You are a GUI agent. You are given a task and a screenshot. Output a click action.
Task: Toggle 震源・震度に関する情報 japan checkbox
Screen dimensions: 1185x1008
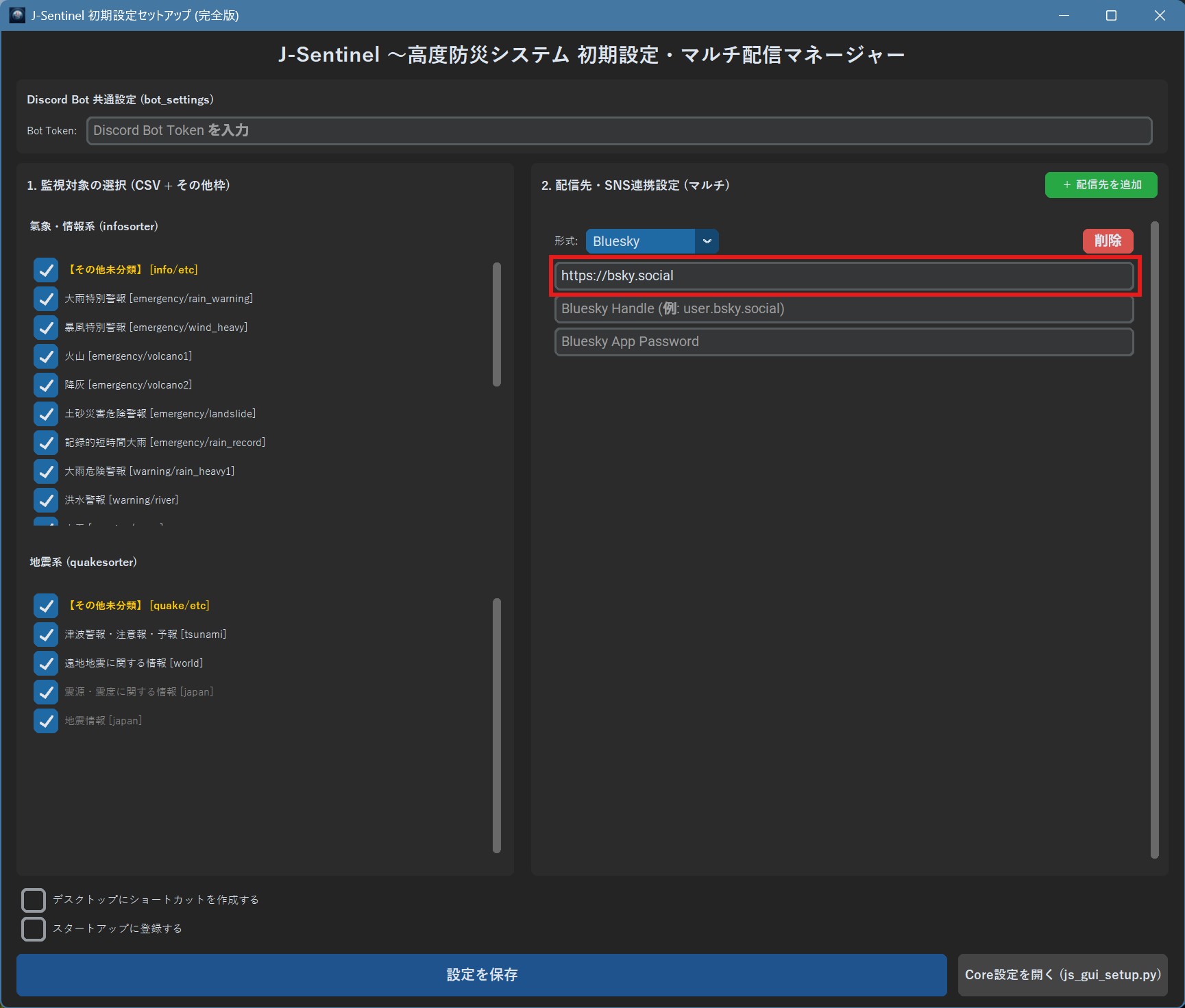46,692
